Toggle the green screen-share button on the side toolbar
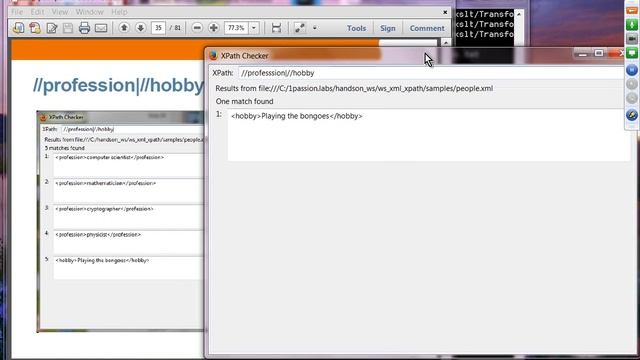Screen dimensions: 640x360 632,53
